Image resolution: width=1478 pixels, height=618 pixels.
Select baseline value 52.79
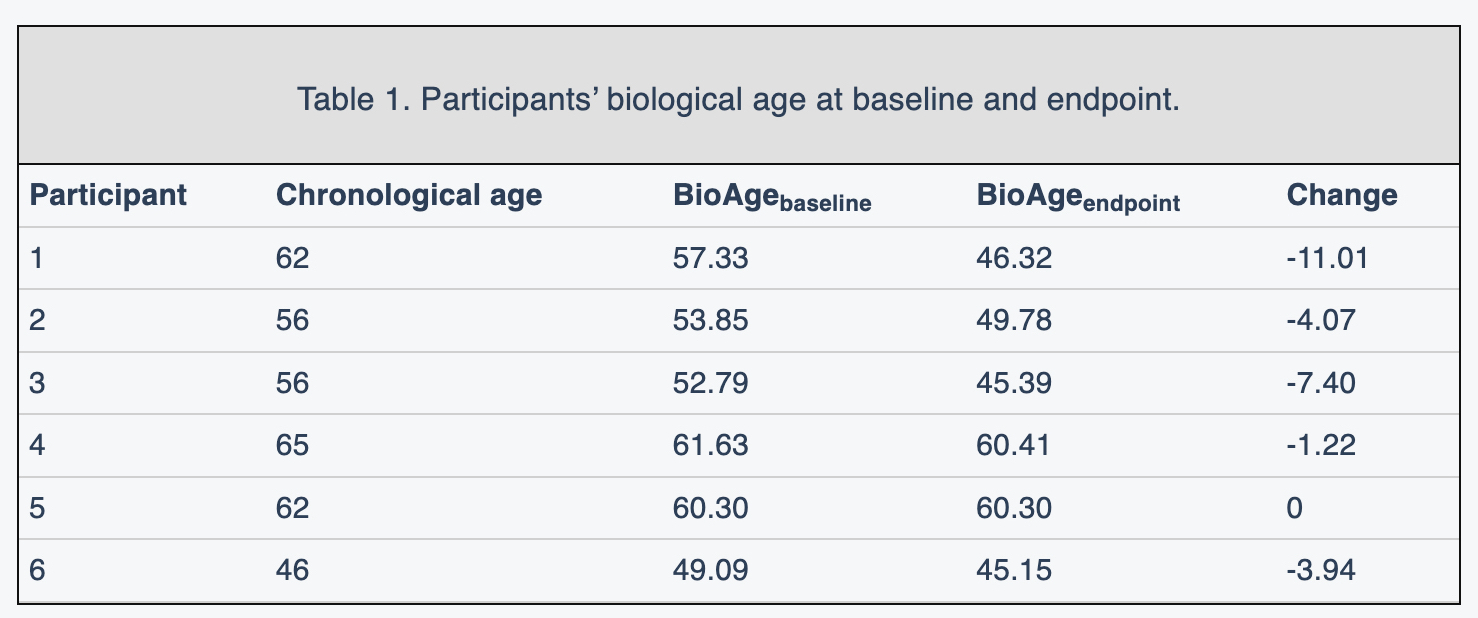(x=711, y=383)
